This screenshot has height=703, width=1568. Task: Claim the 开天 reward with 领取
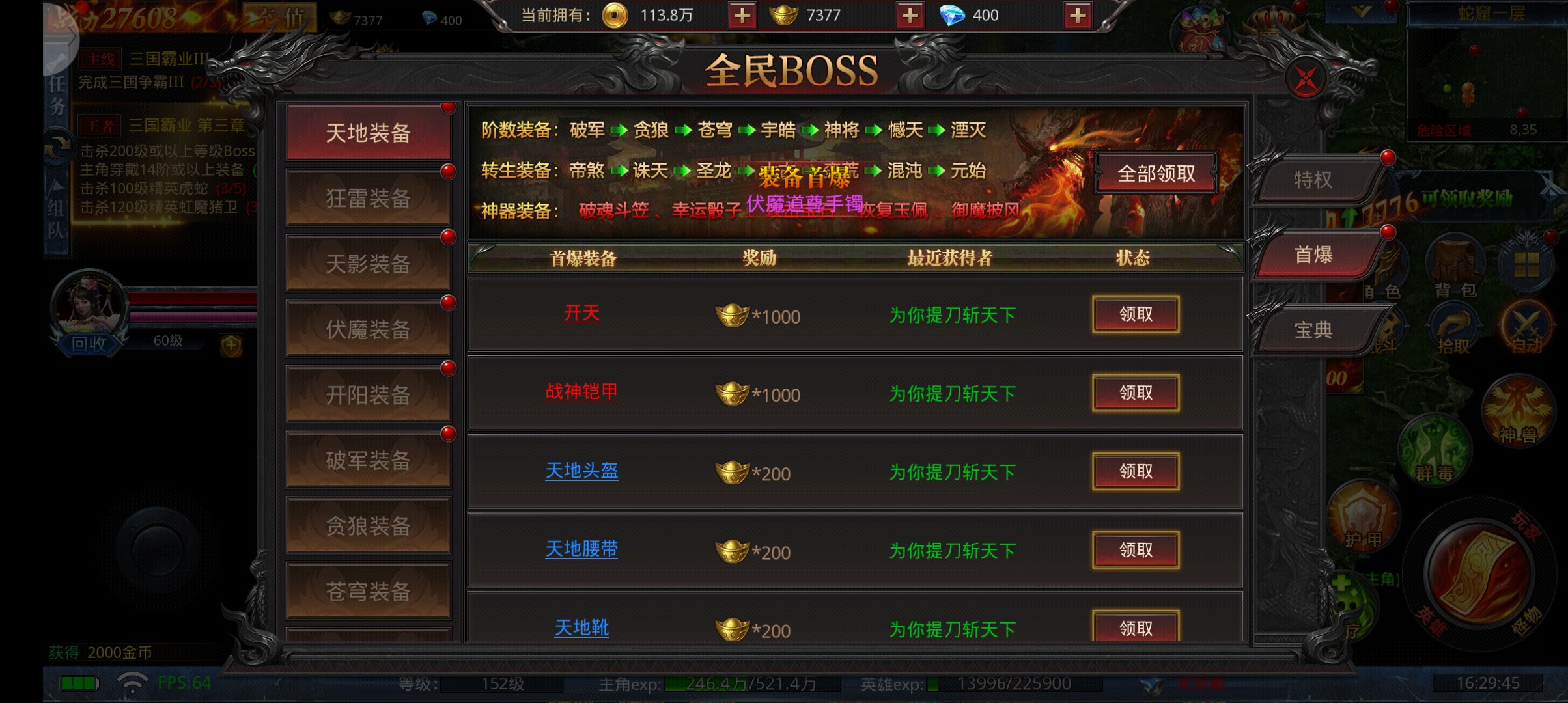pyautogui.click(x=1136, y=314)
